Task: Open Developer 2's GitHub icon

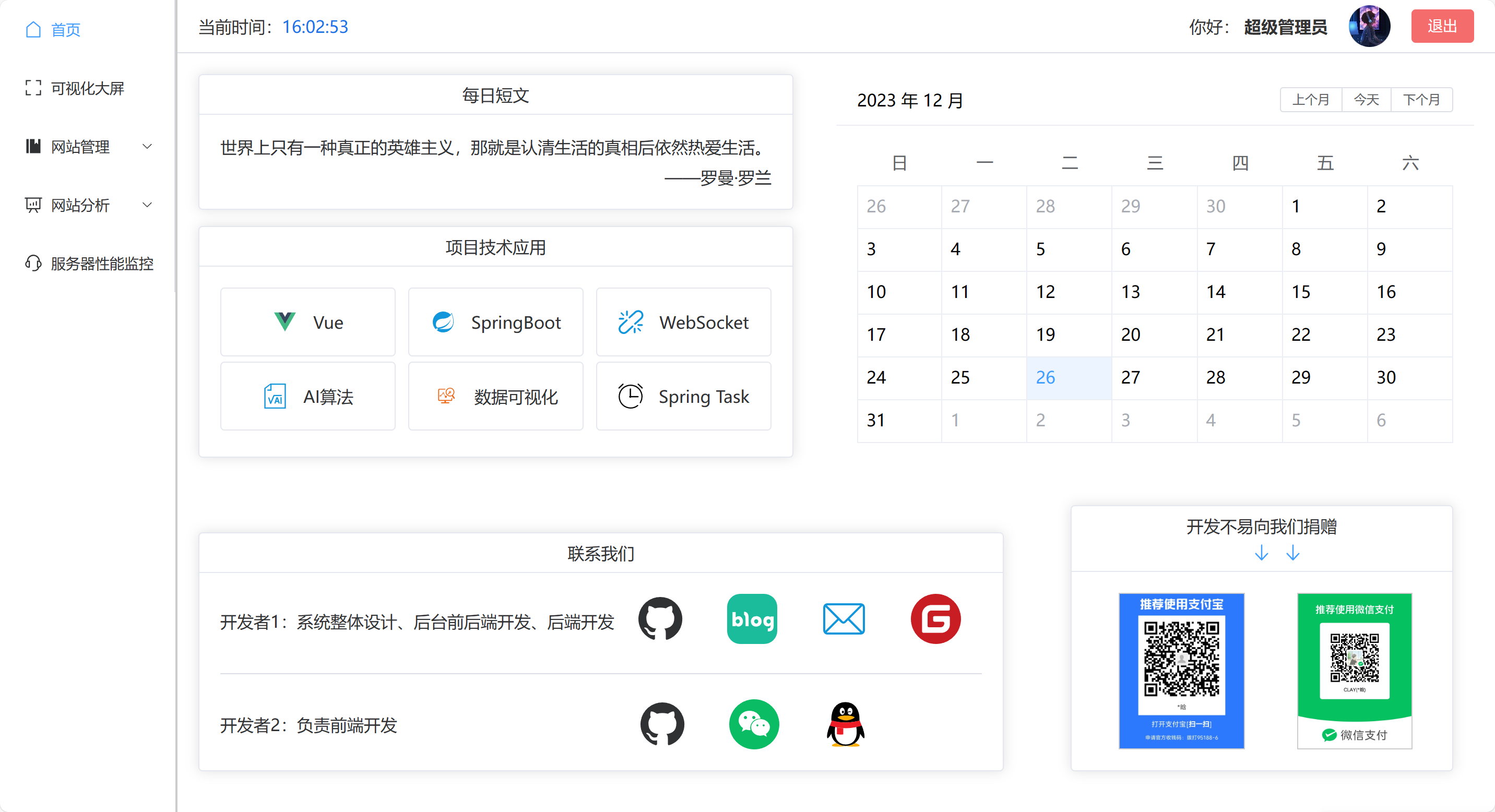Action: click(662, 725)
